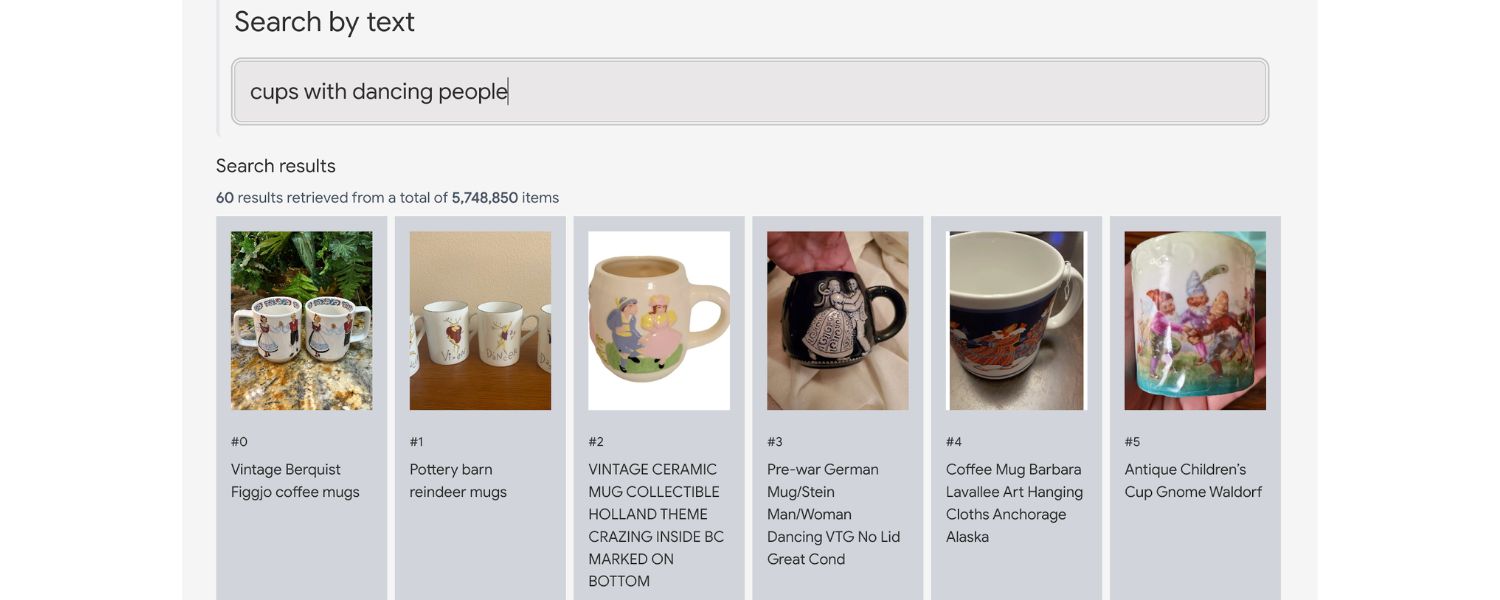
Task: Open the Berquist Figgjo coffee mugs photo
Action: pos(301,321)
